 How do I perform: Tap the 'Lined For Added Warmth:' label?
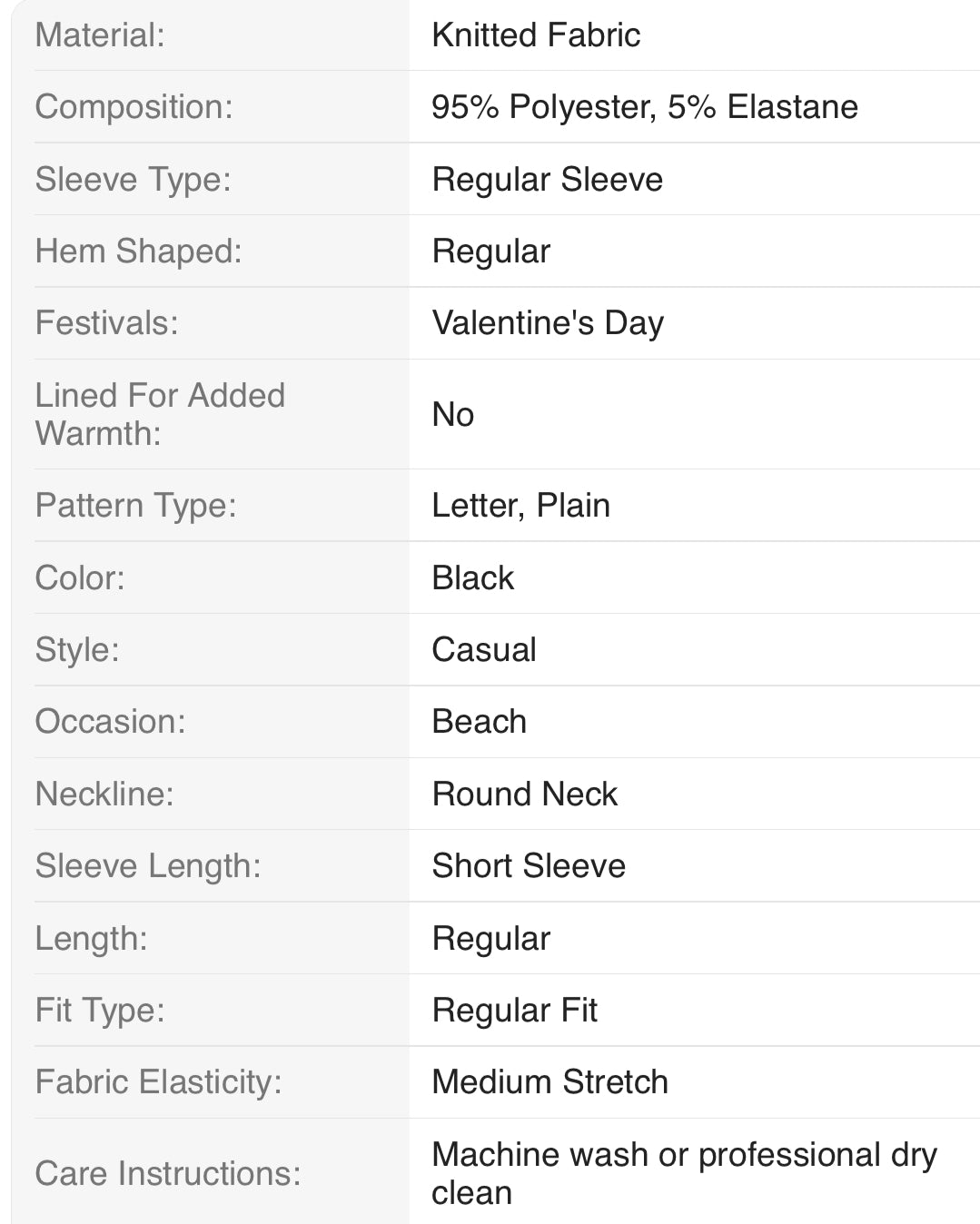tap(160, 414)
